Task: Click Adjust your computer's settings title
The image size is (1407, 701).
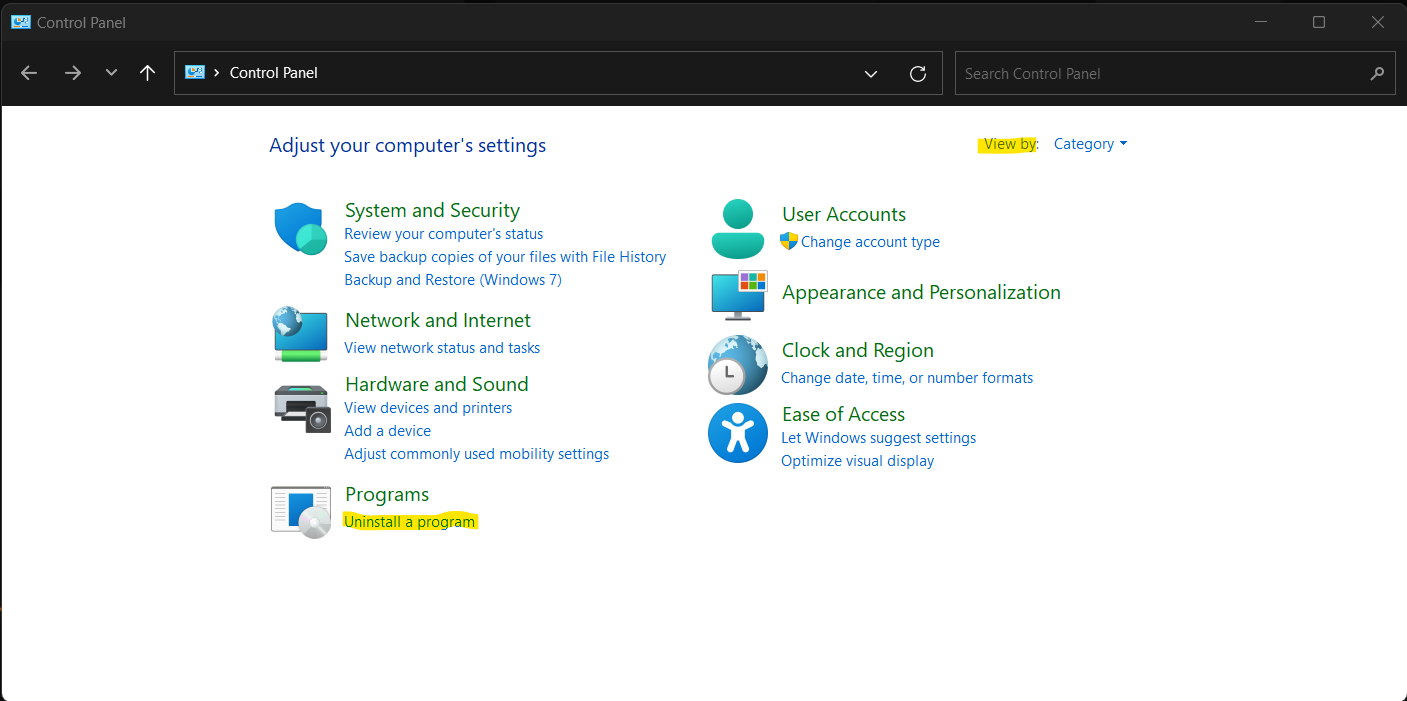Action: (408, 145)
